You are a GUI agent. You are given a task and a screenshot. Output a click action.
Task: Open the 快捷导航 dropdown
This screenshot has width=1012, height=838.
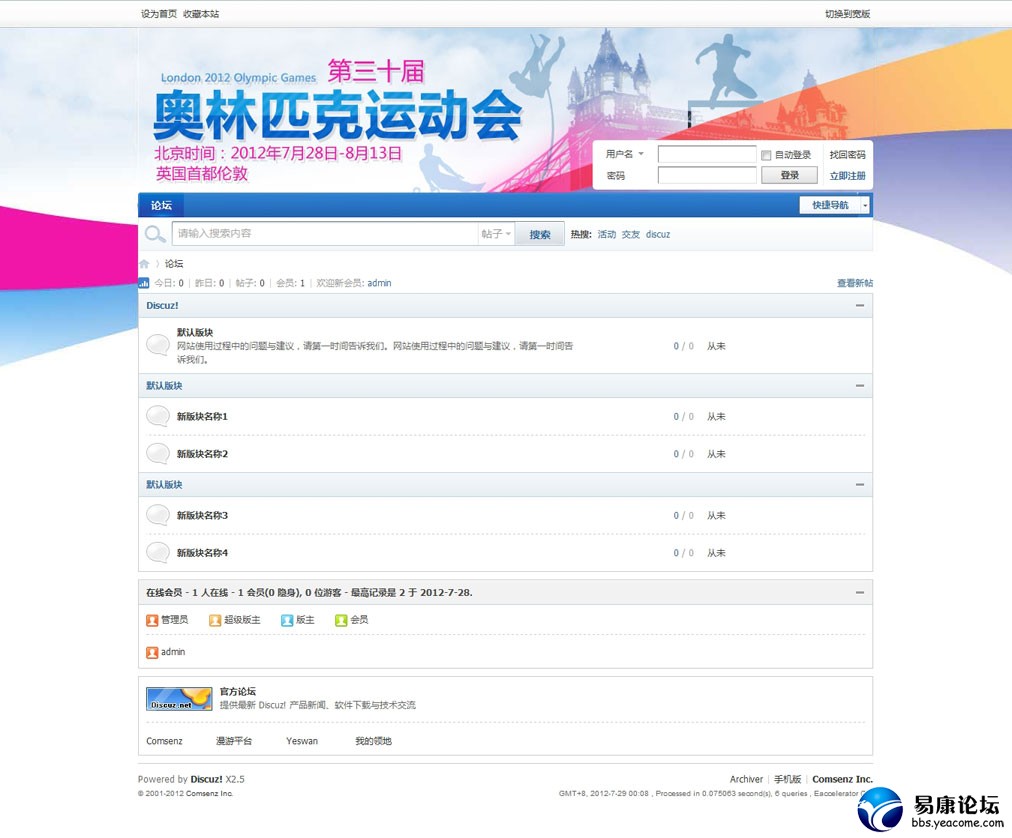click(x=835, y=205)
